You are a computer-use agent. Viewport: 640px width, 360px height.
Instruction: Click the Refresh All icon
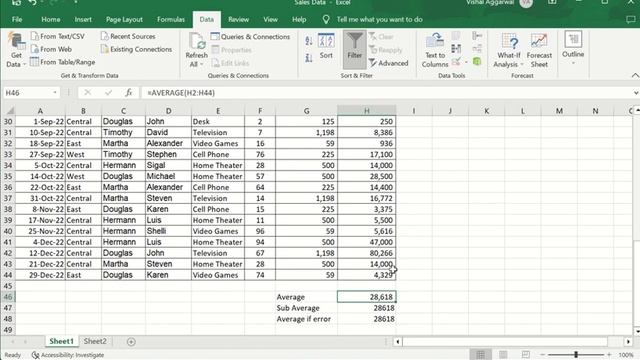click(x=196, y=41)
